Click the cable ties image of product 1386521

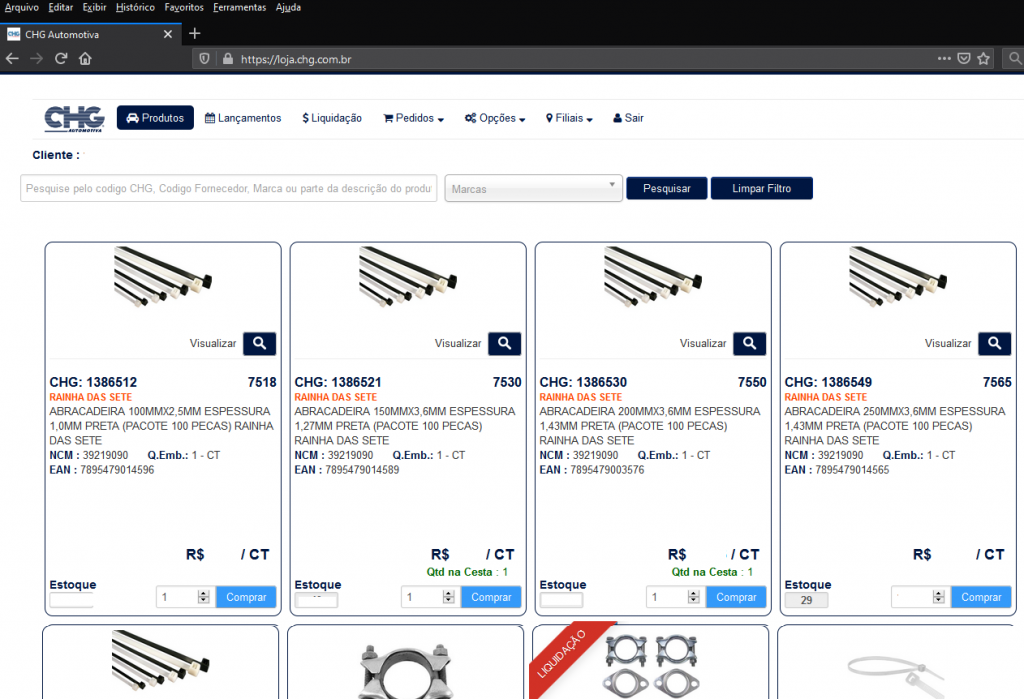[408, 276]
